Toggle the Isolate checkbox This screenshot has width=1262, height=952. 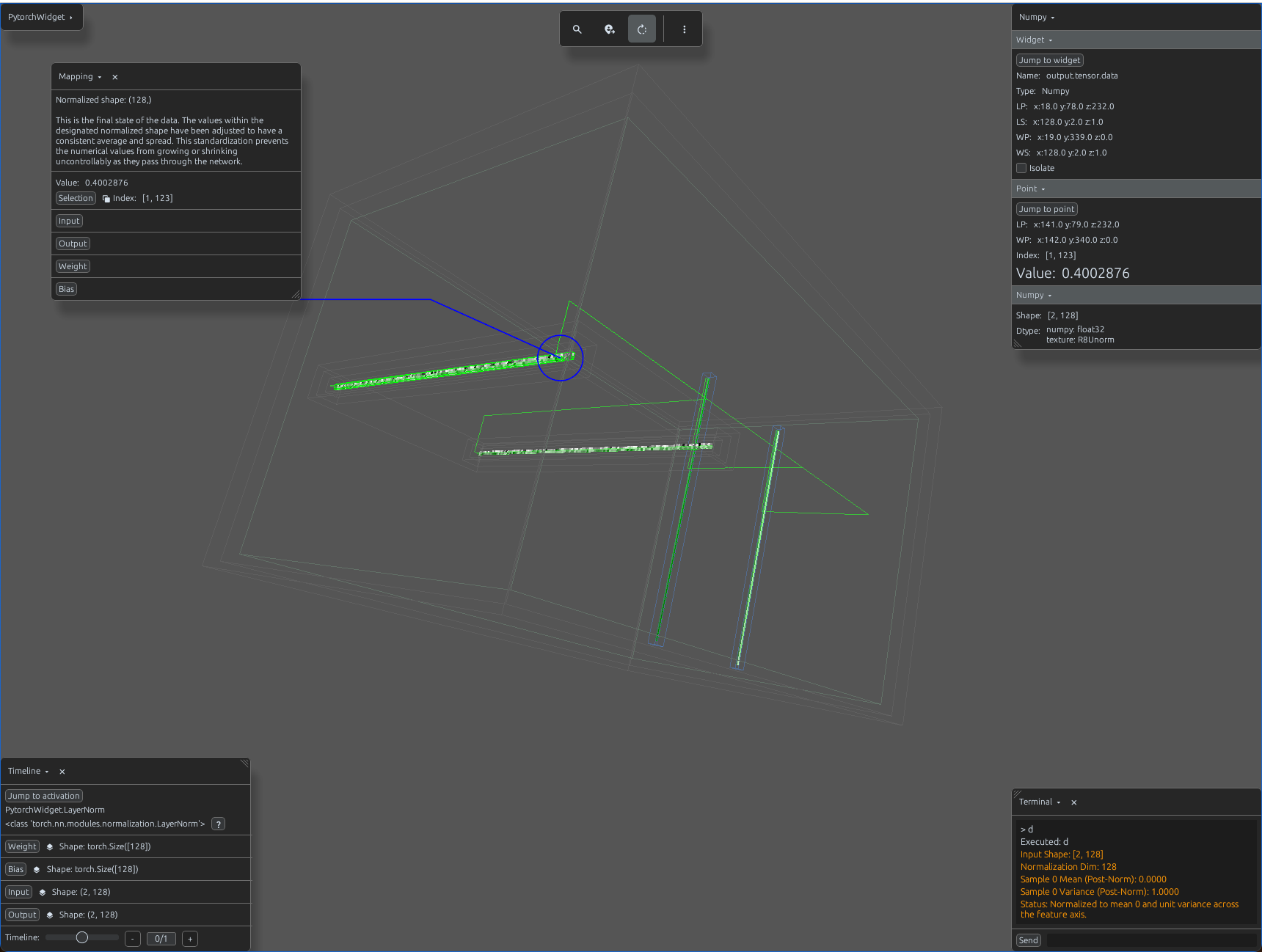(x=1021, y=168)
